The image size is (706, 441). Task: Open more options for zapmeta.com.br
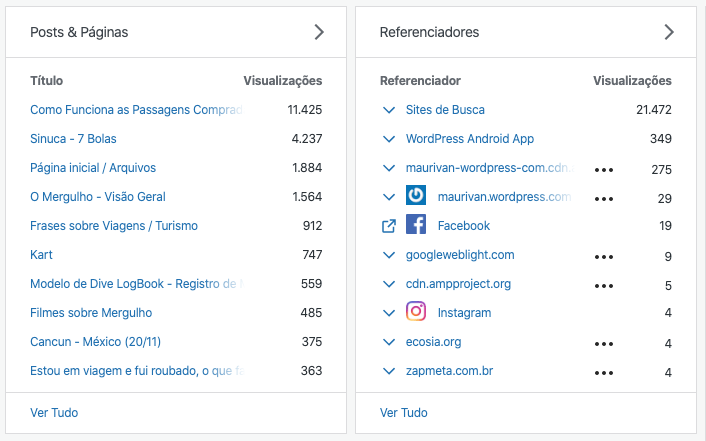[x=603, y=373]
